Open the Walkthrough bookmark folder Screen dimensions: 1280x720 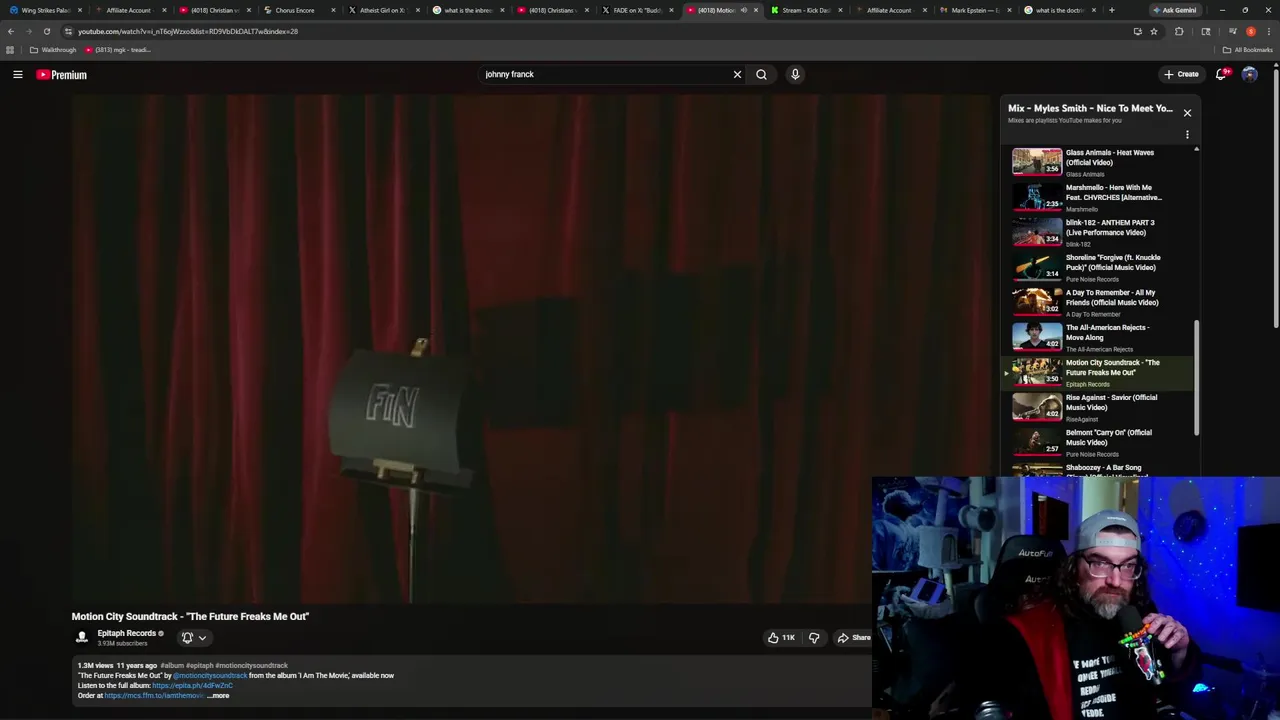click(x=53, y=50)
